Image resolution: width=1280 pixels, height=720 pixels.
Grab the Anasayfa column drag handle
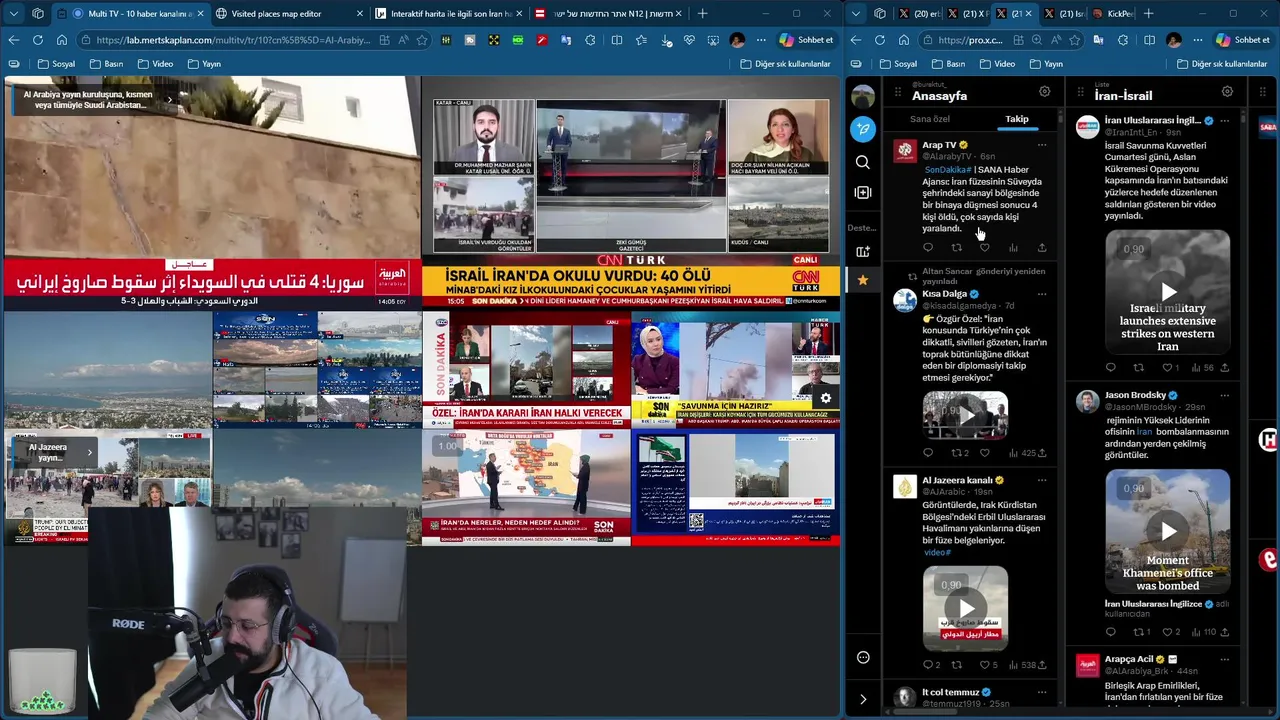pyautogui.click(x=898, y=92)
